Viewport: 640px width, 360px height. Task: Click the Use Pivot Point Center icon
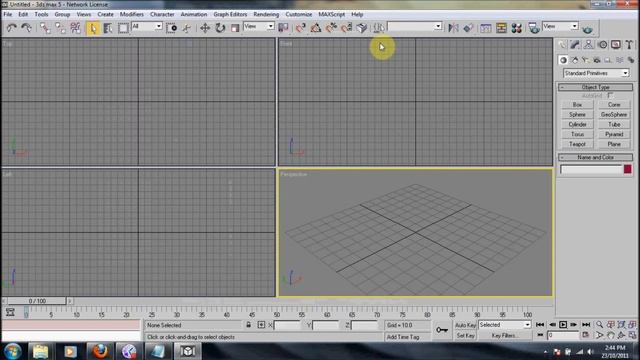(282, 28)
